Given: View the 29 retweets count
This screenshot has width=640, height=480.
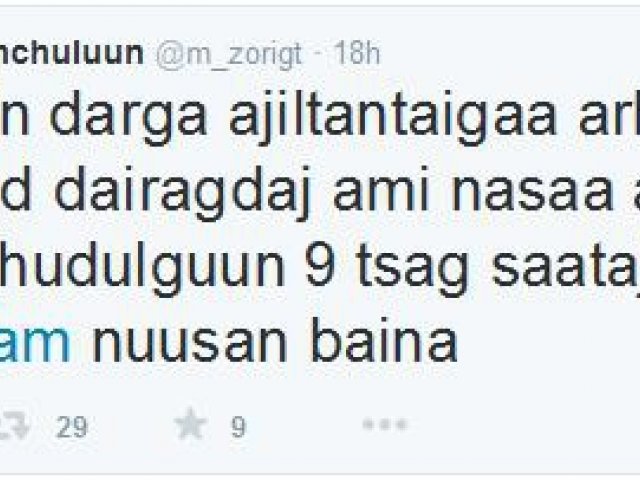Looking at the screenshot, I should 72,427.
